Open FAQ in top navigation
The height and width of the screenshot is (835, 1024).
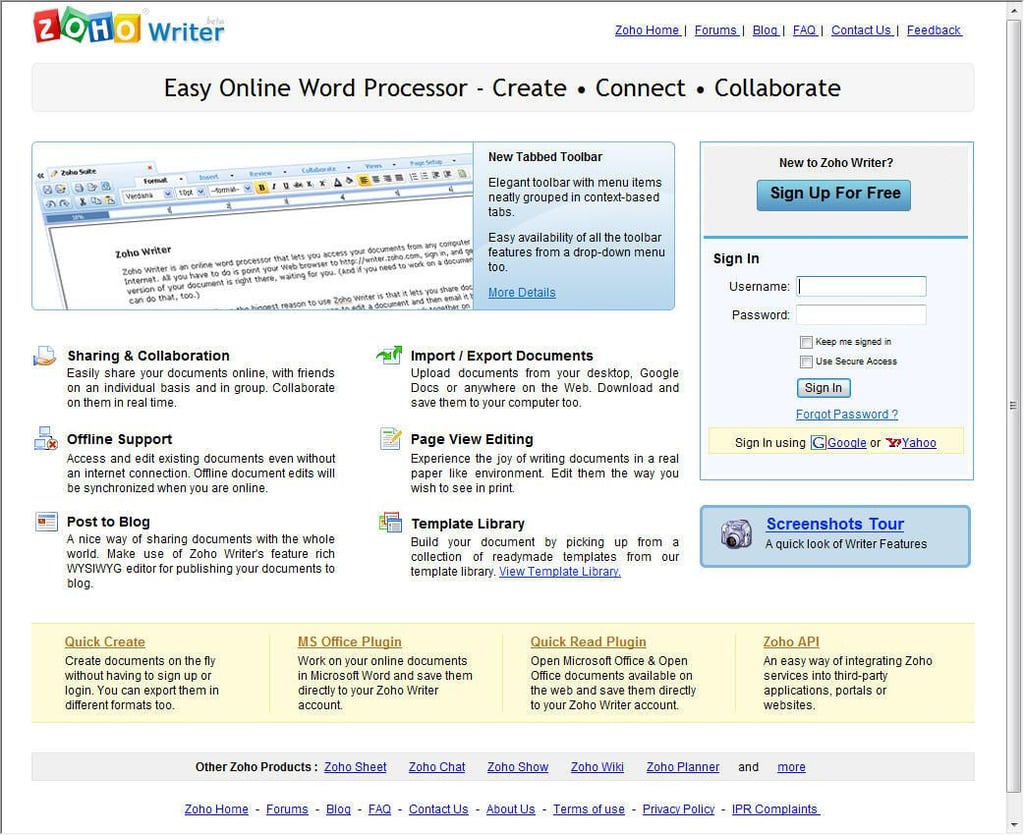804,30
